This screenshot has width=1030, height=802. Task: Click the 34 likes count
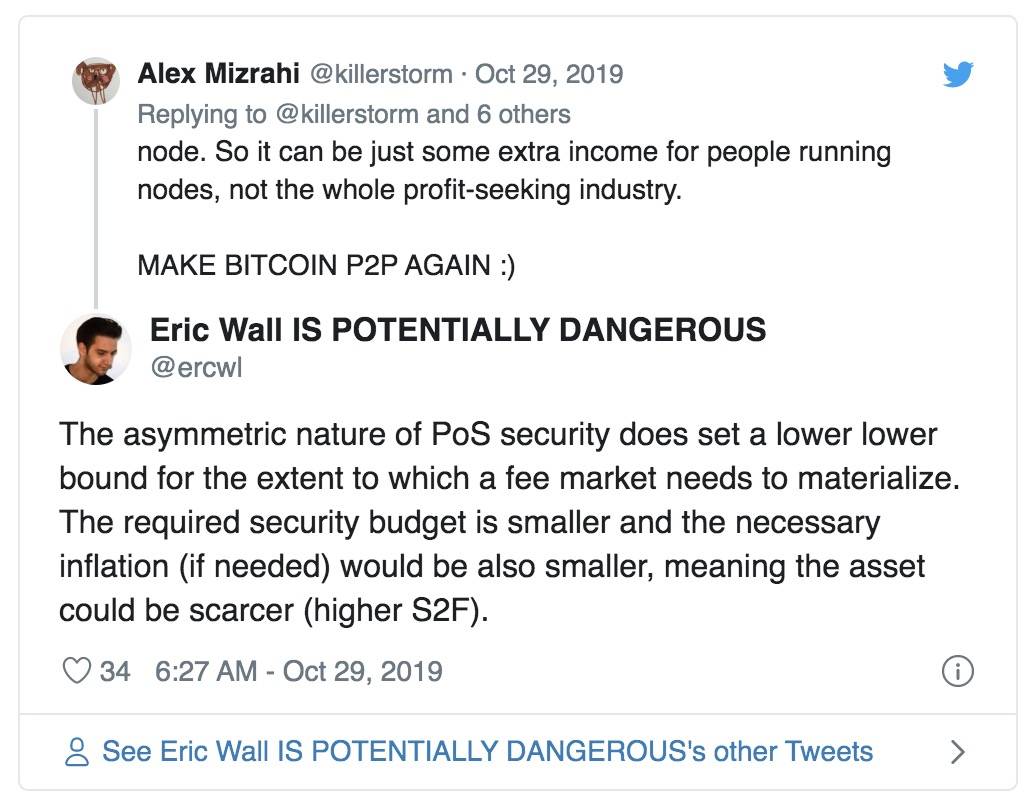coord(115,671)
